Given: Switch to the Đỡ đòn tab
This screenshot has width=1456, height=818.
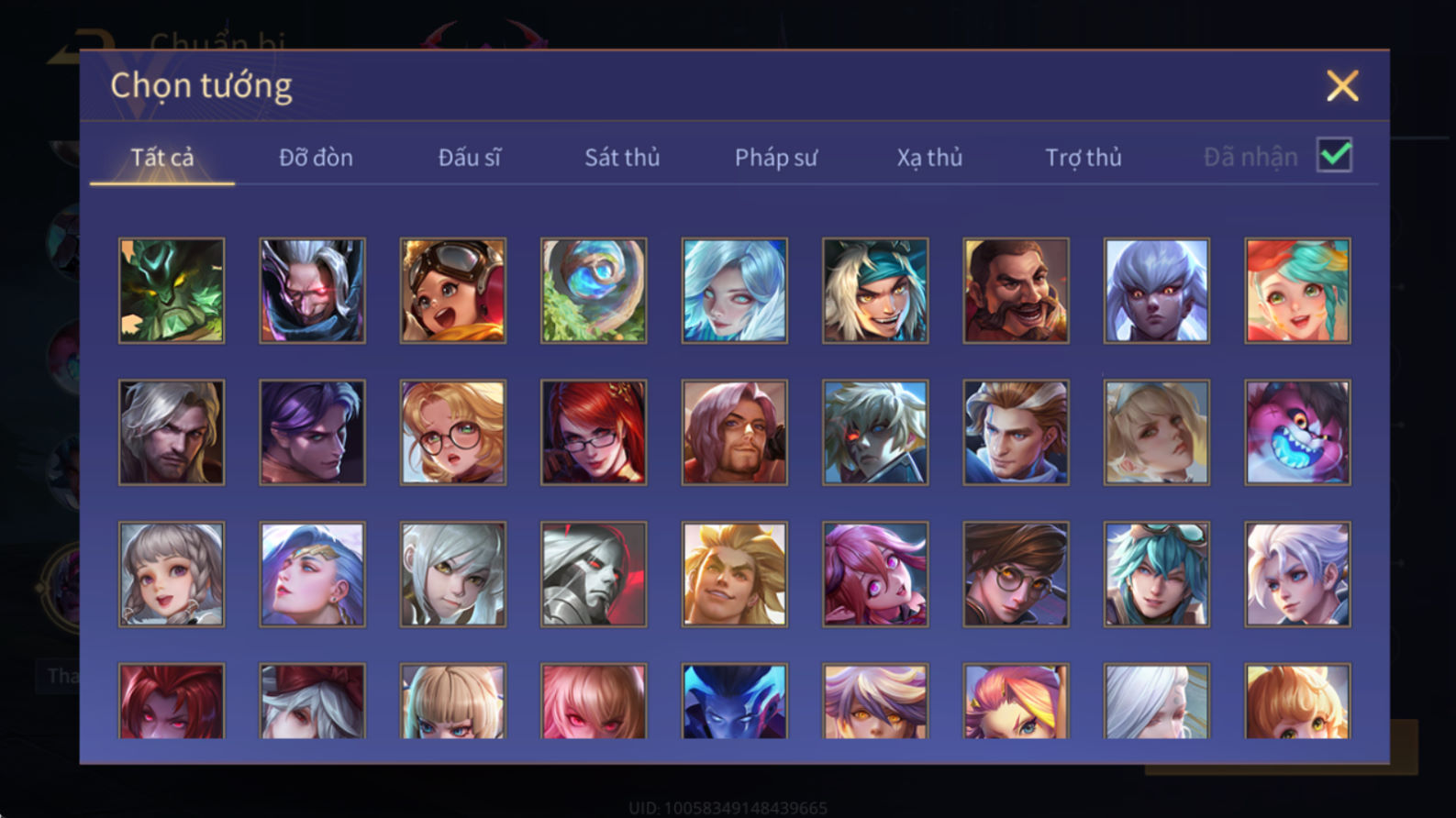Looking at the screenshot, I should click(x=316, y=158).
